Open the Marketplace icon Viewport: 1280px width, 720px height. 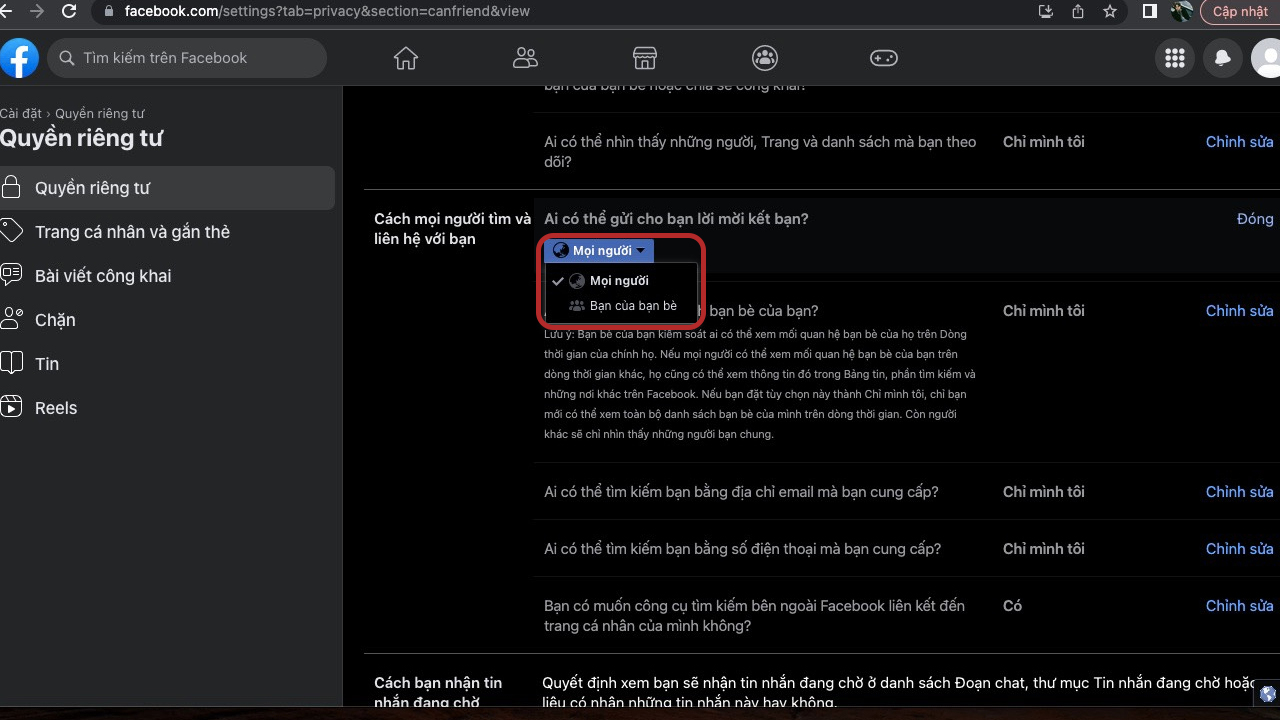645,58
